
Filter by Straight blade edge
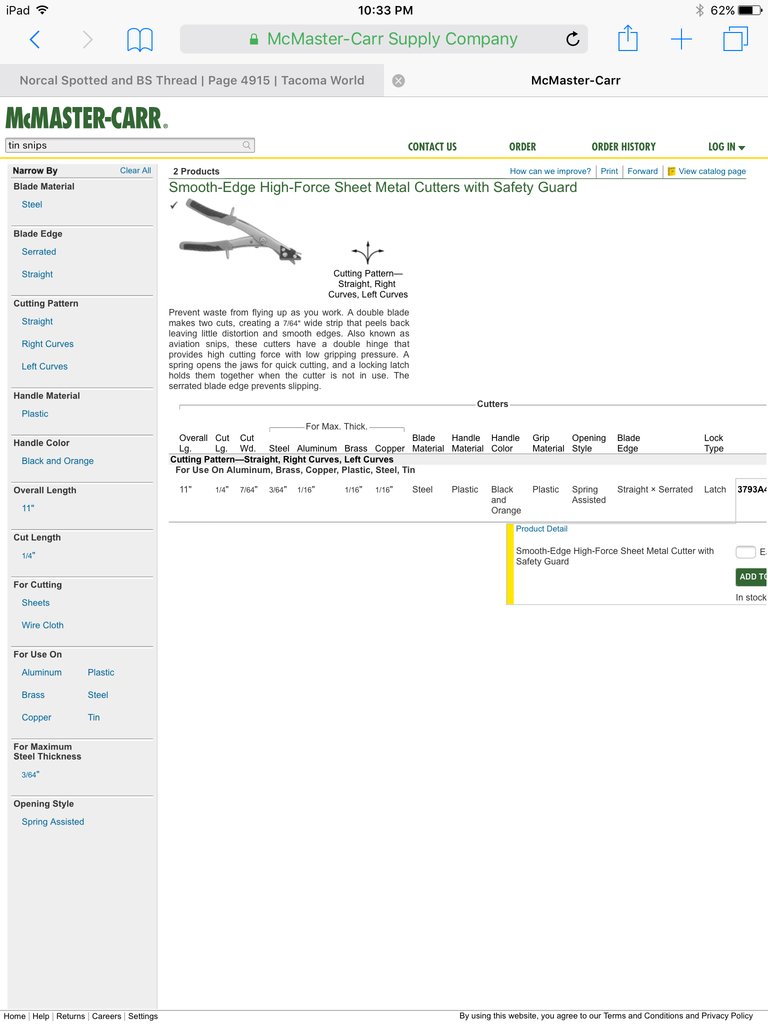coord(37,274)
